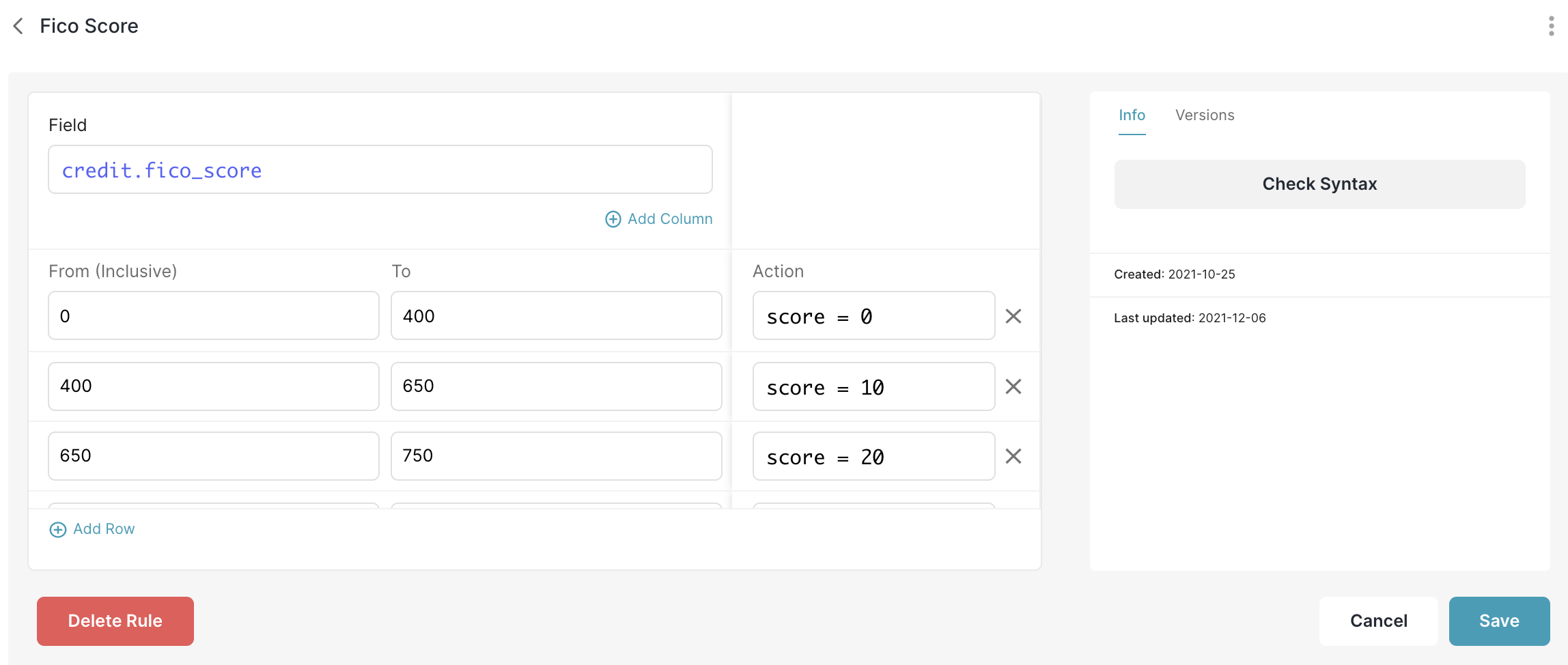Edit the action score = 0 field
This screenshot has width=1568, height=665.
[x=873, y=315]
